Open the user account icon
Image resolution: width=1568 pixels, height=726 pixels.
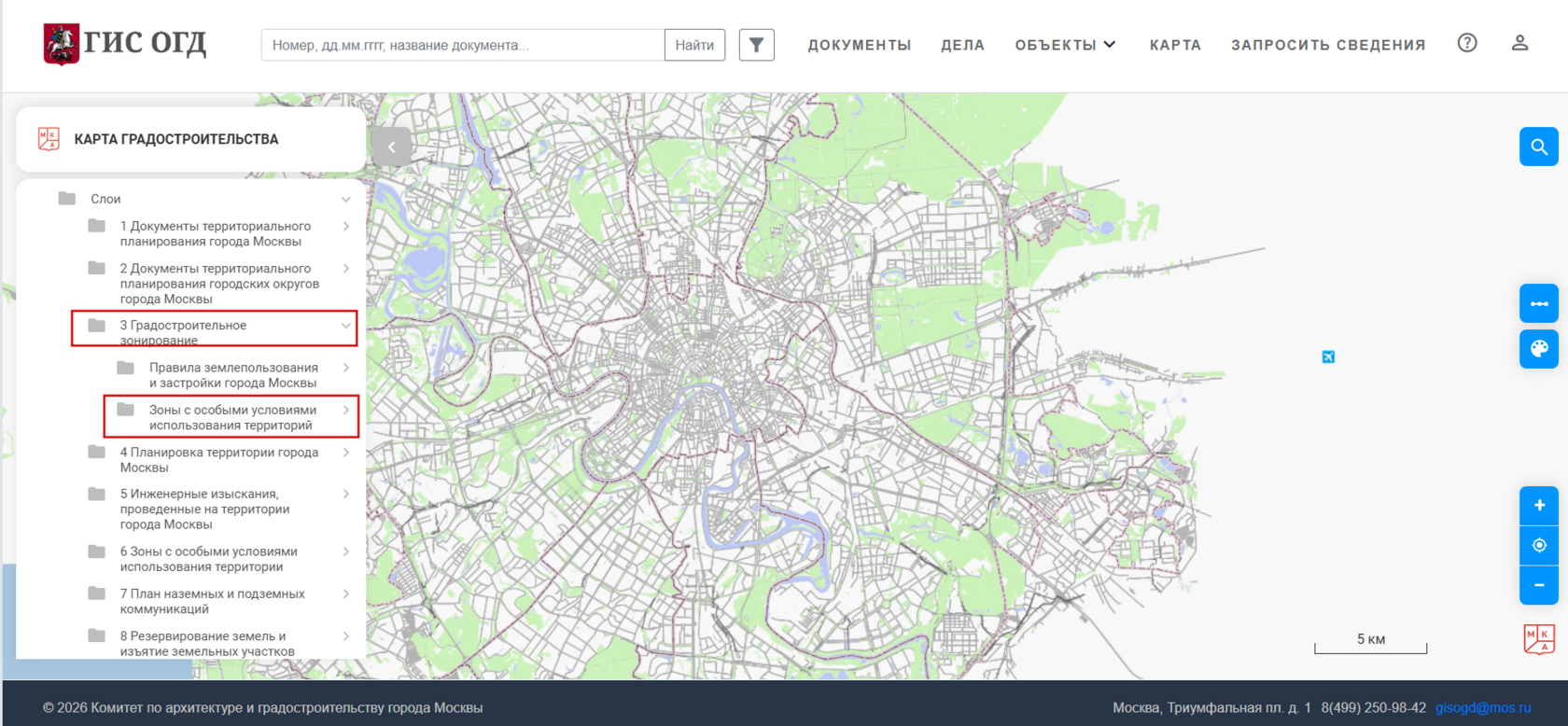pos(1520,43)
